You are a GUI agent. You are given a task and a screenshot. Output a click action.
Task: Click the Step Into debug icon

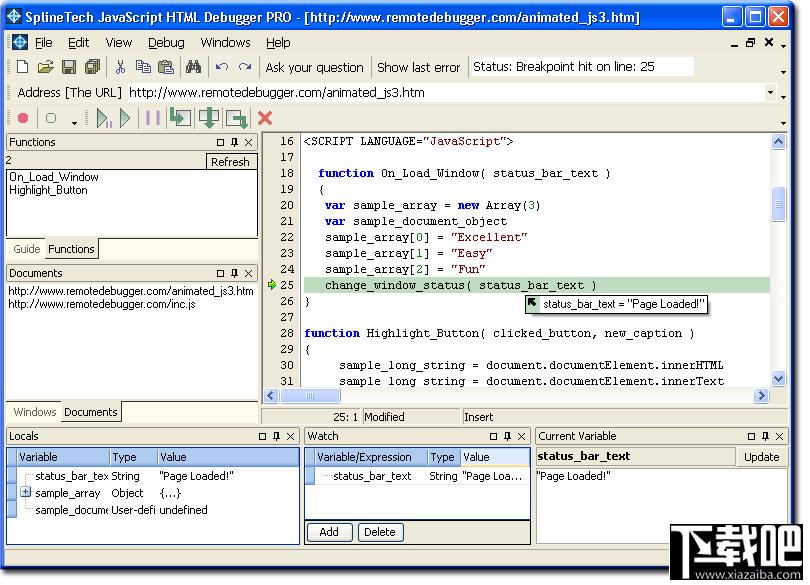tap(180, 118)
